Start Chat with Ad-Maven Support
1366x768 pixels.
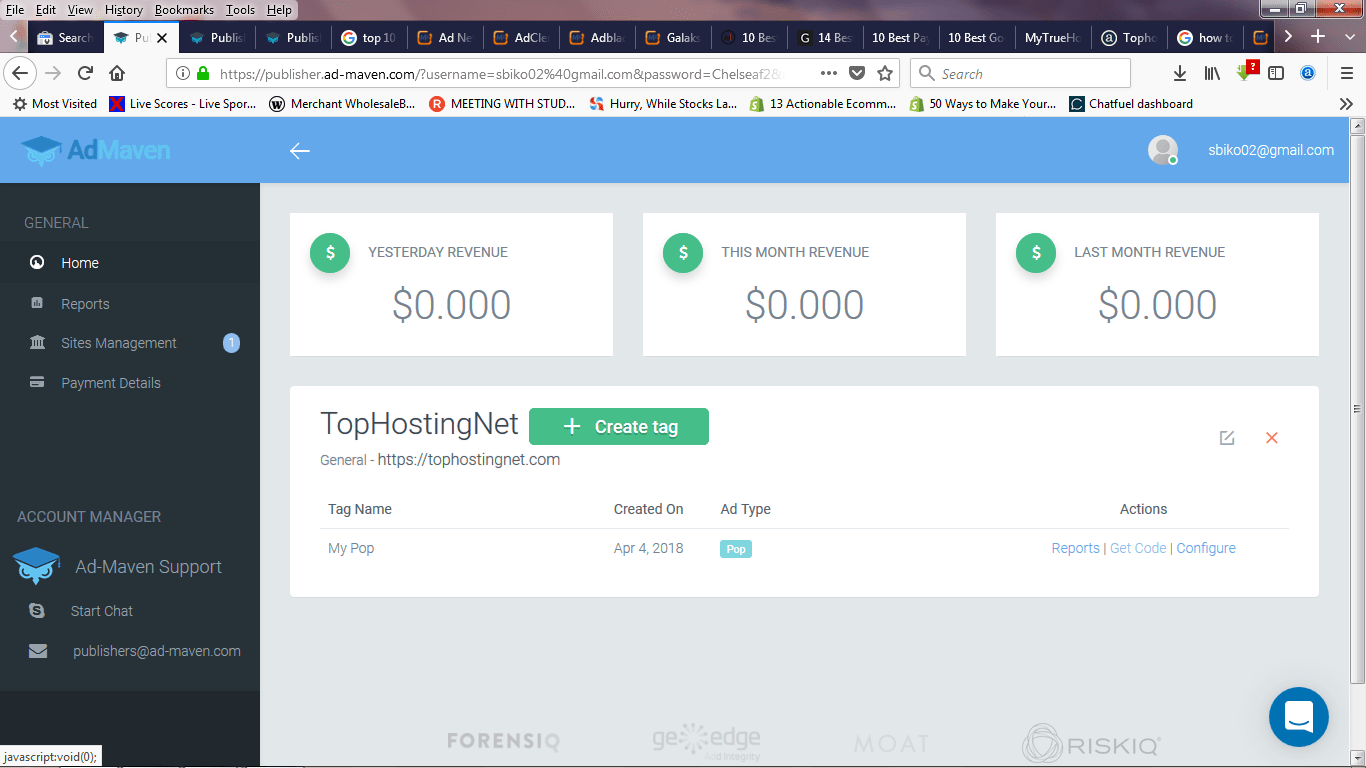coord(102,611)
